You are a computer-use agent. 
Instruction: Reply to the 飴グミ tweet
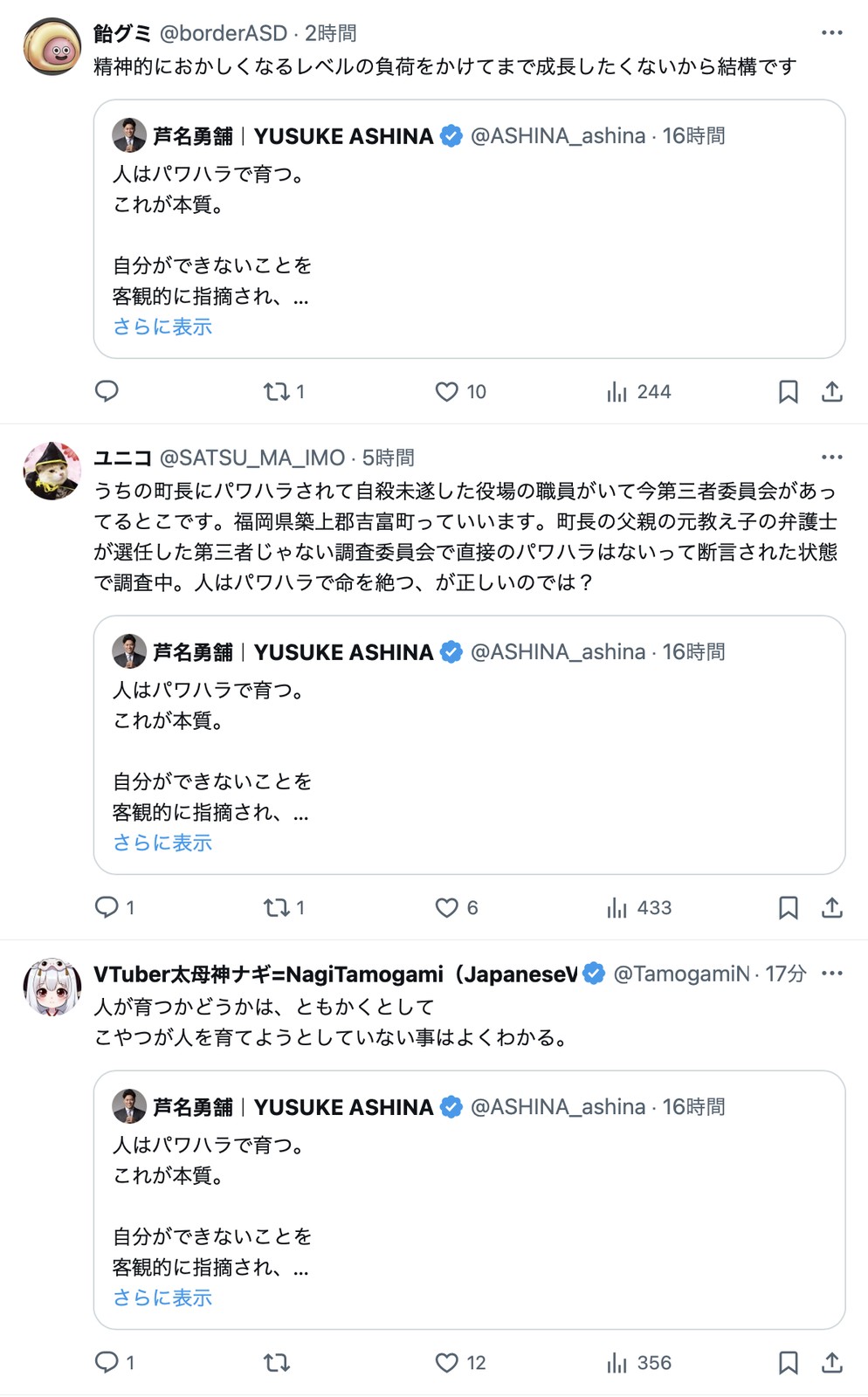pyautogui.click(x=107, y=391)
